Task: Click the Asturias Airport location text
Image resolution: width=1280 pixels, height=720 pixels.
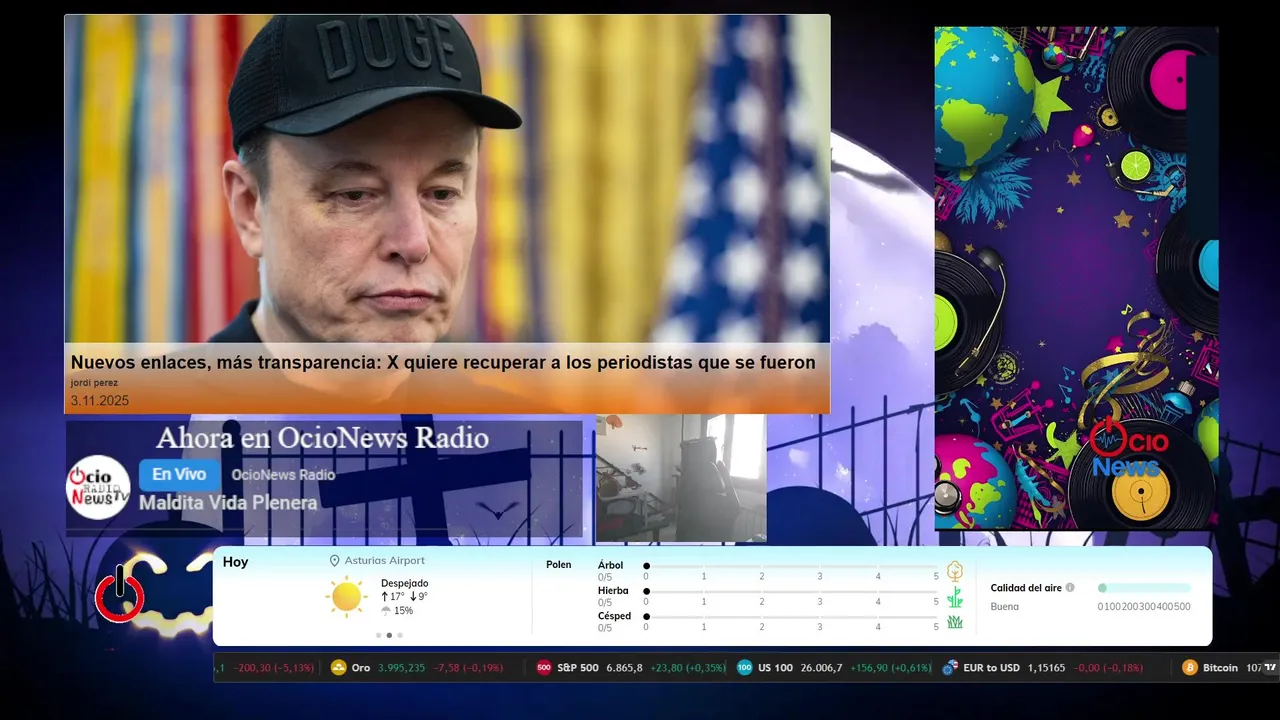Action: (x=384, y=561)
